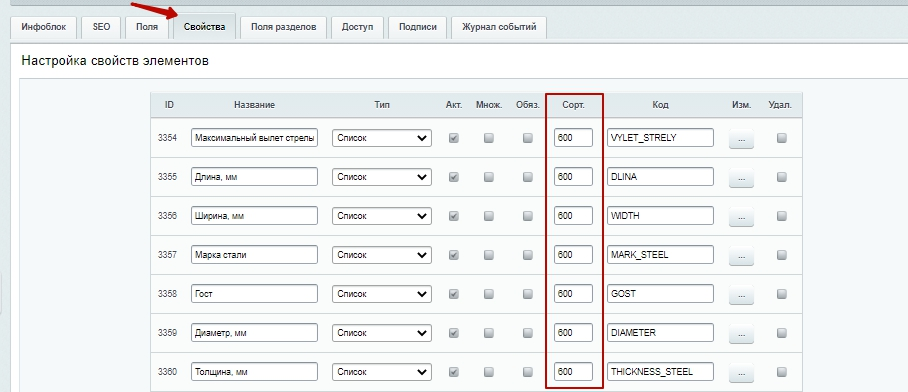Image resolution: width=908 pixels, height=392 pixels.
Task: Click the Название column header
Action: [254, 105]
